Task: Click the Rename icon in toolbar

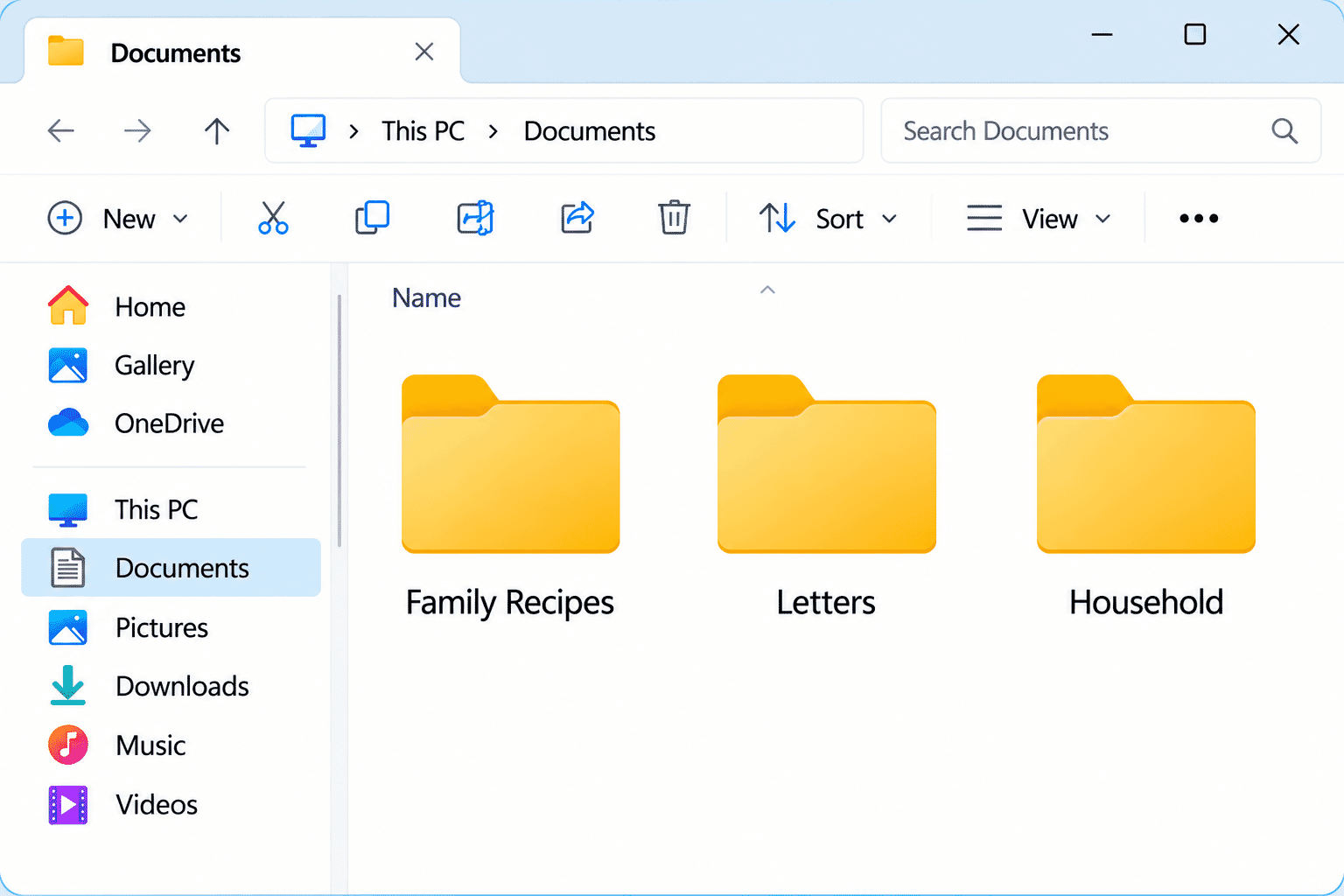Action: click(x=475, y=218)
